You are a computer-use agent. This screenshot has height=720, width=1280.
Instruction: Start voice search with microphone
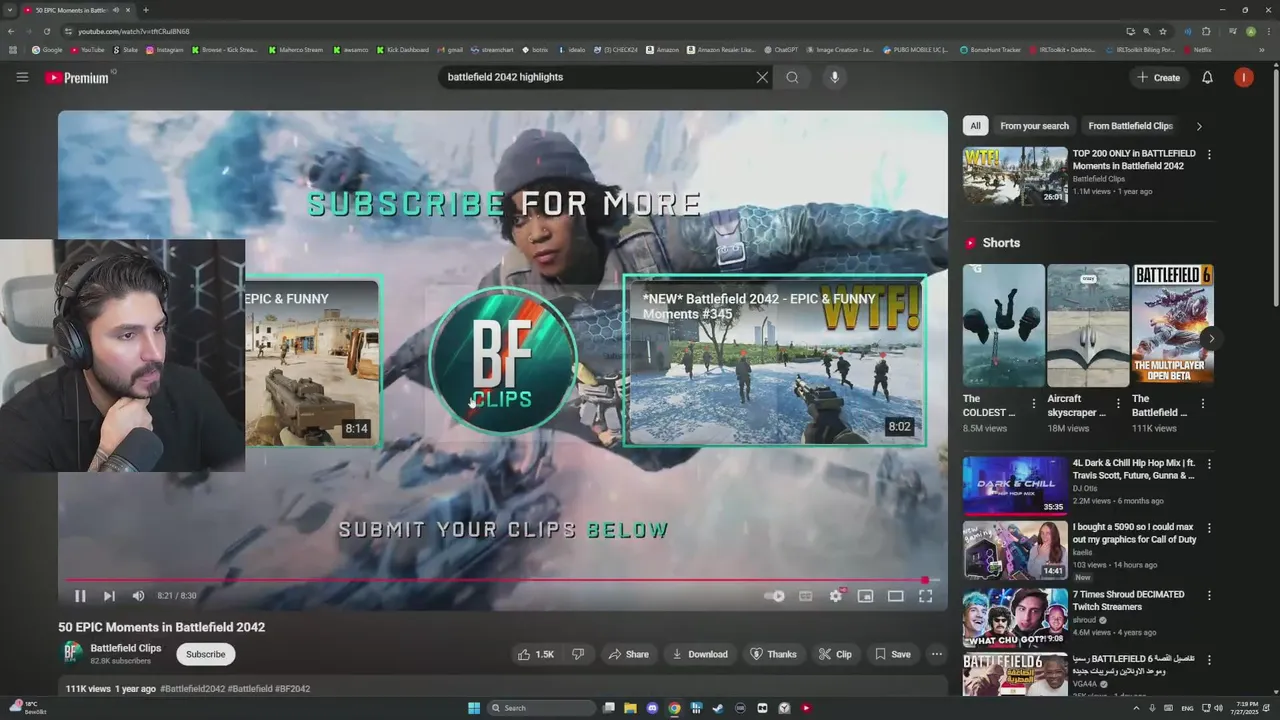(834, 77)
